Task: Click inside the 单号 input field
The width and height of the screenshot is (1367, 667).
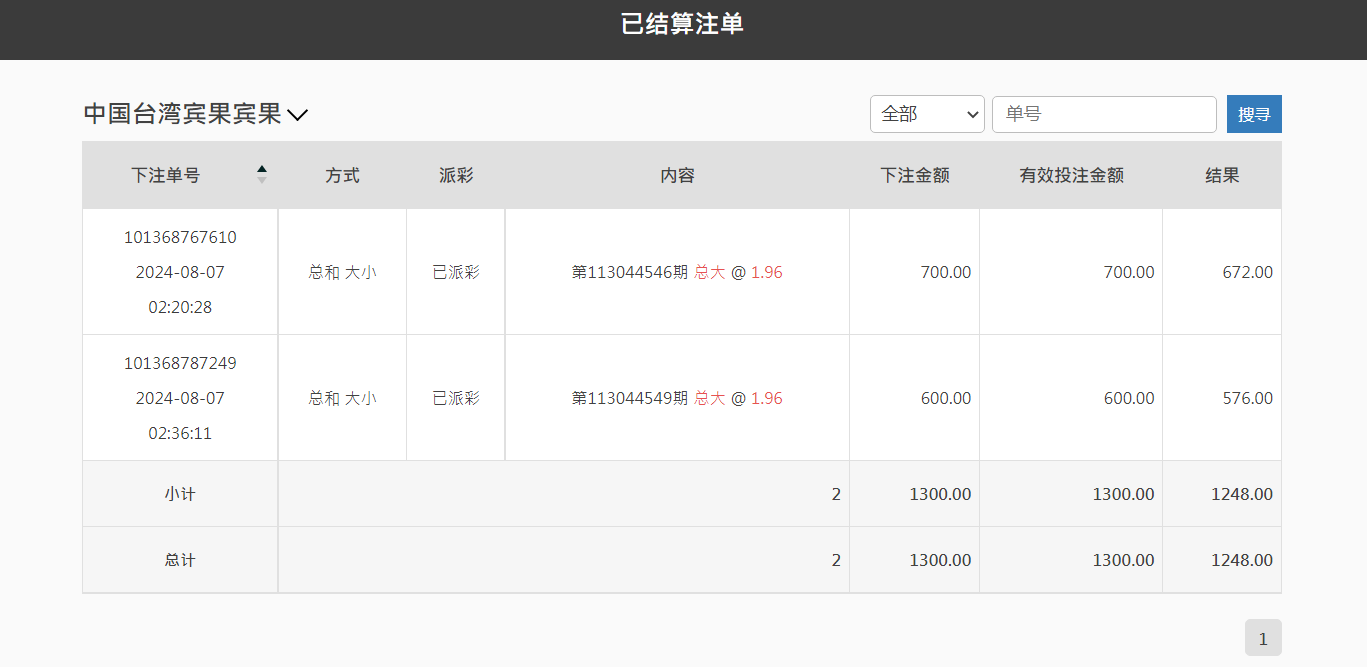Action: click(x=1104, y=114)
